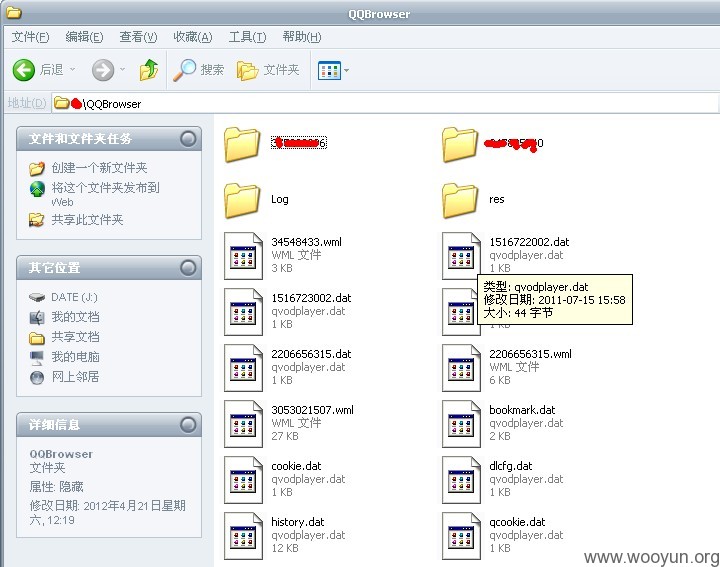Collapse the 文件和文件夹任务 panel
Viewport: 720px width, 567px height.
click(188, 139)
